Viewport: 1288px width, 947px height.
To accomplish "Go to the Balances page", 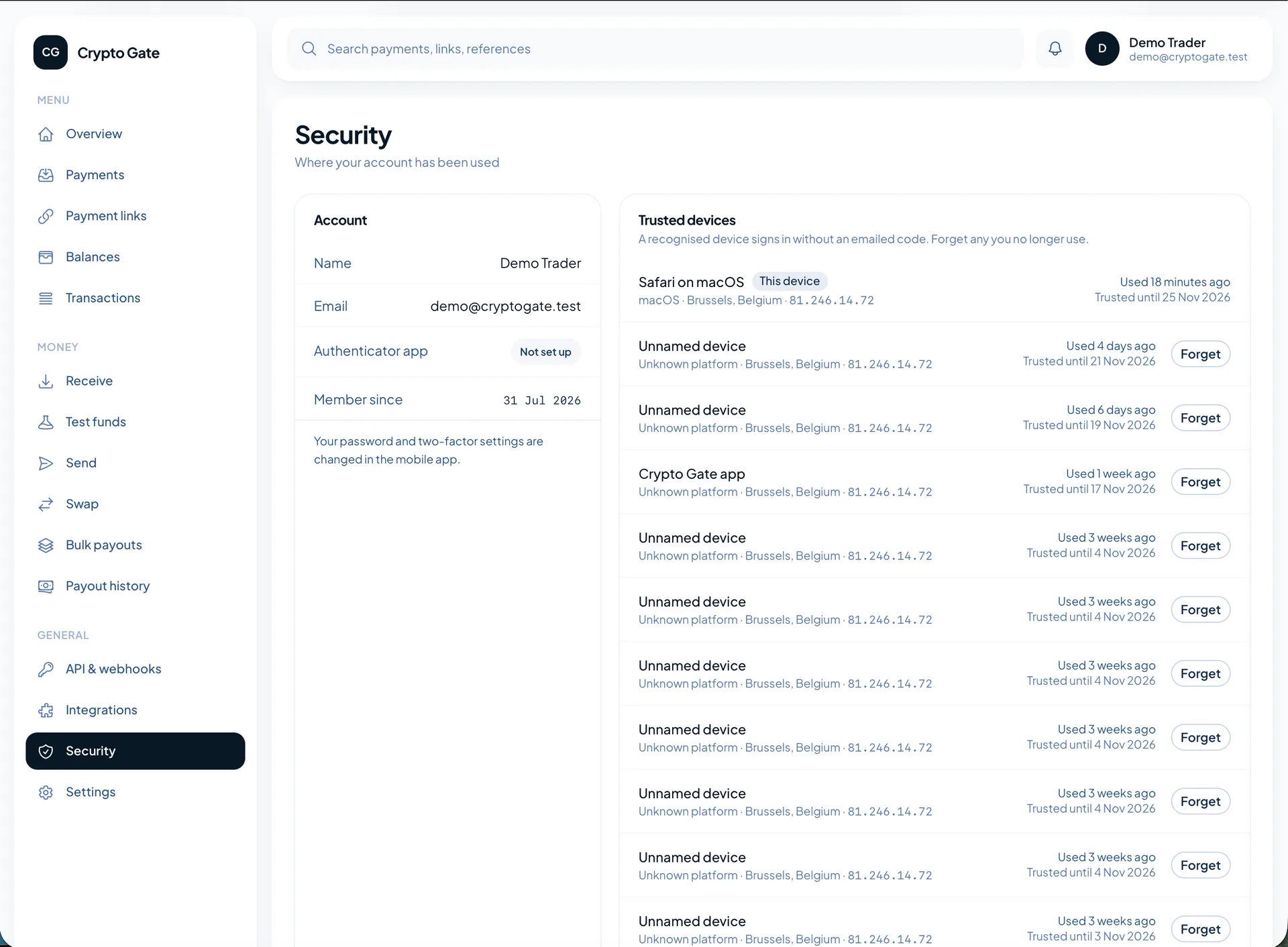I will [x=135, y=258].
